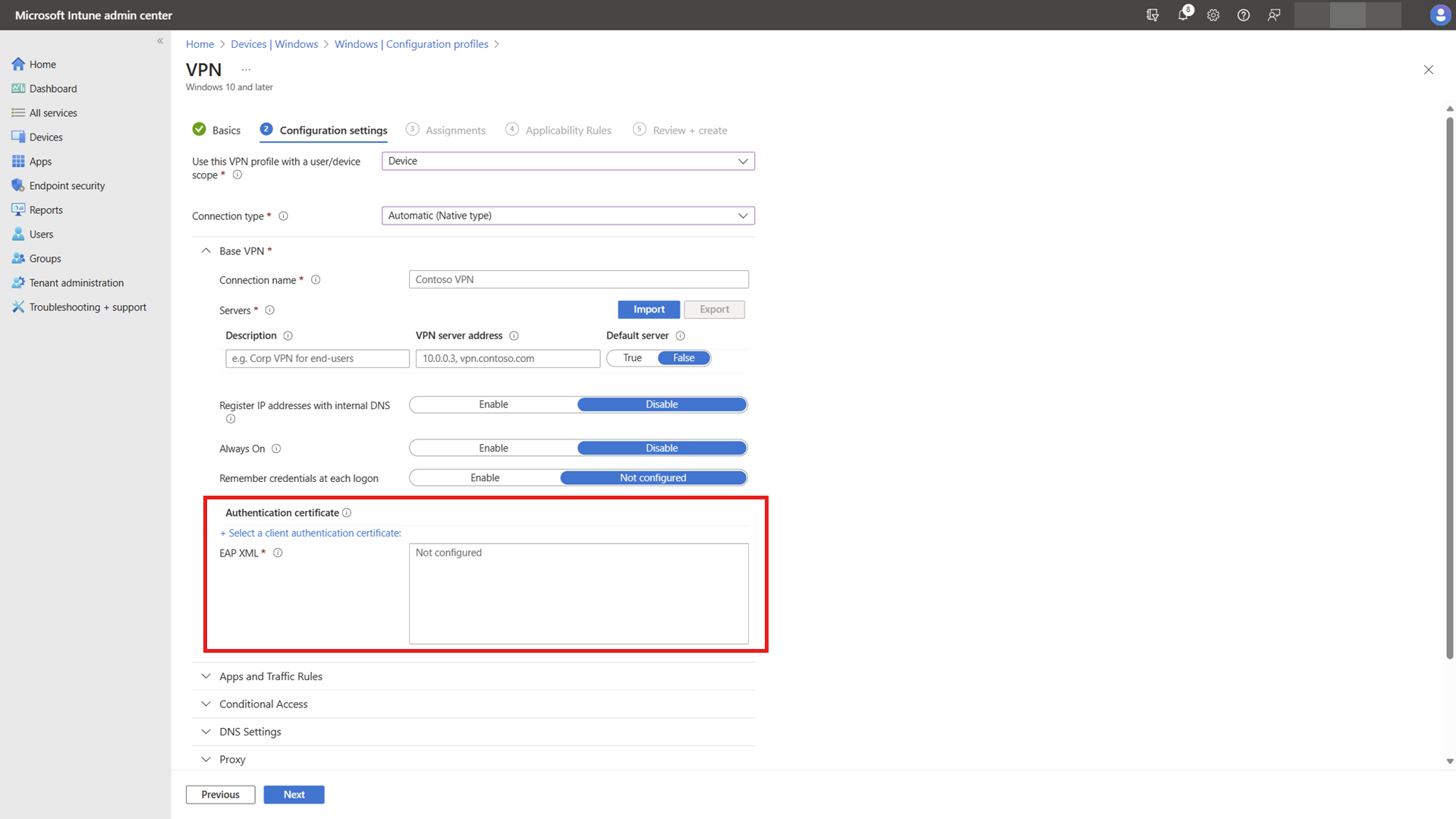Enable Always On VPN

493,448
